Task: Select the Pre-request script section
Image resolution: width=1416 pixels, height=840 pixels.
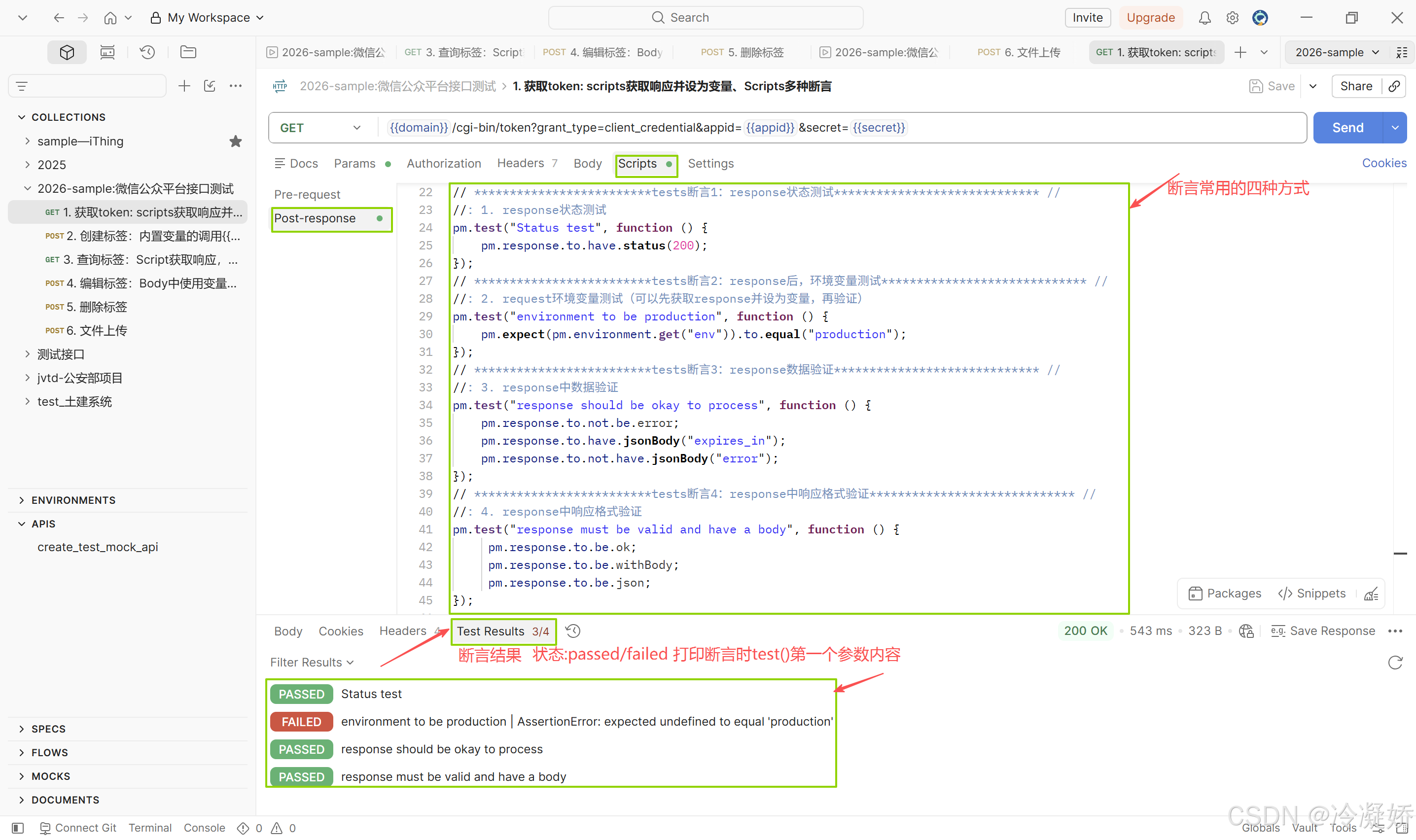Action: click(x=307, y=194)
